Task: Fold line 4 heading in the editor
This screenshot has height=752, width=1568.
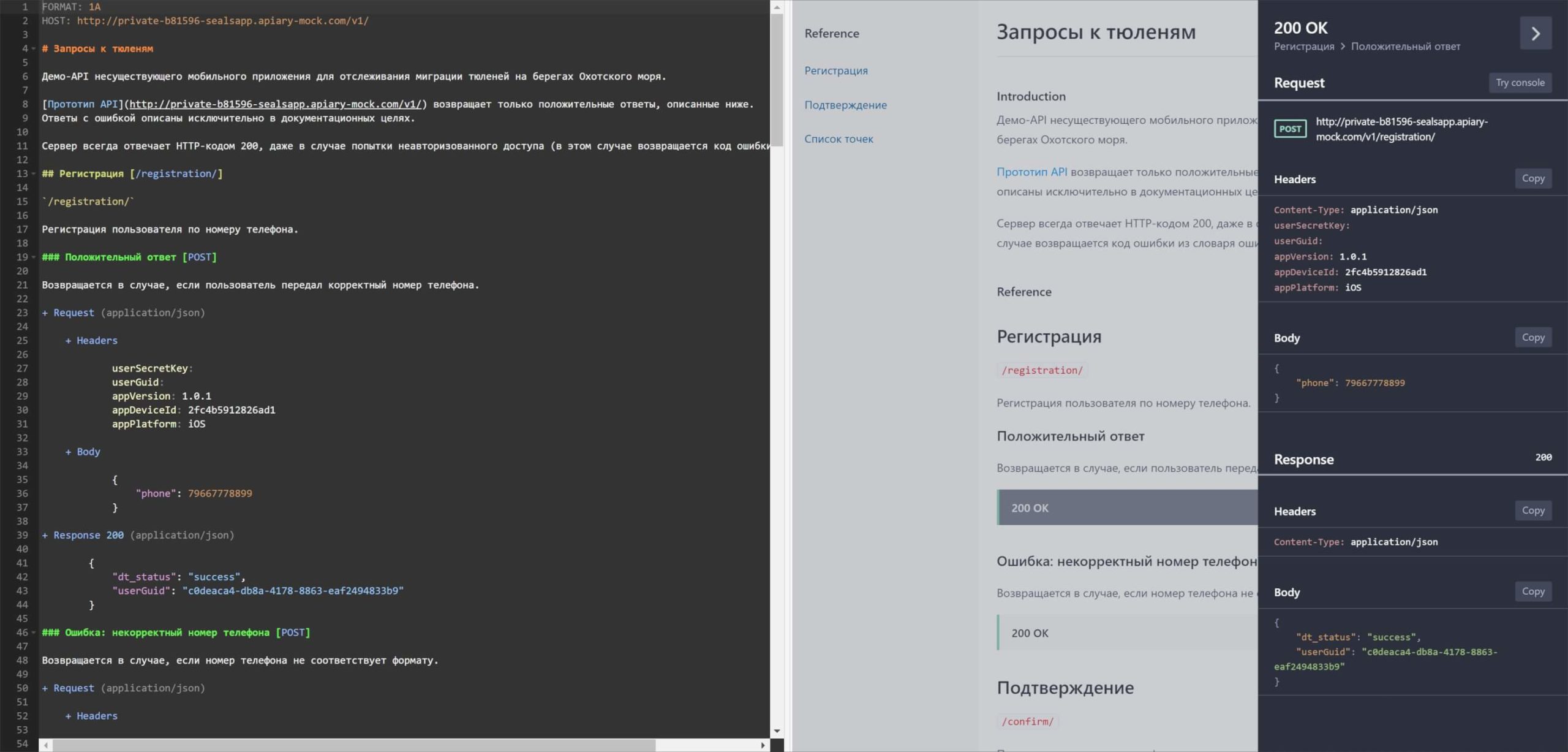Action: (x=34, y=48)
